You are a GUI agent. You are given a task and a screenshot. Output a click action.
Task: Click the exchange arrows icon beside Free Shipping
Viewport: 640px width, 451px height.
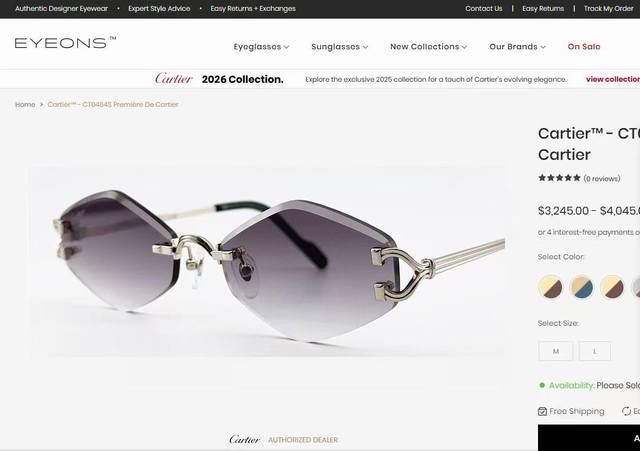[626, 411]
